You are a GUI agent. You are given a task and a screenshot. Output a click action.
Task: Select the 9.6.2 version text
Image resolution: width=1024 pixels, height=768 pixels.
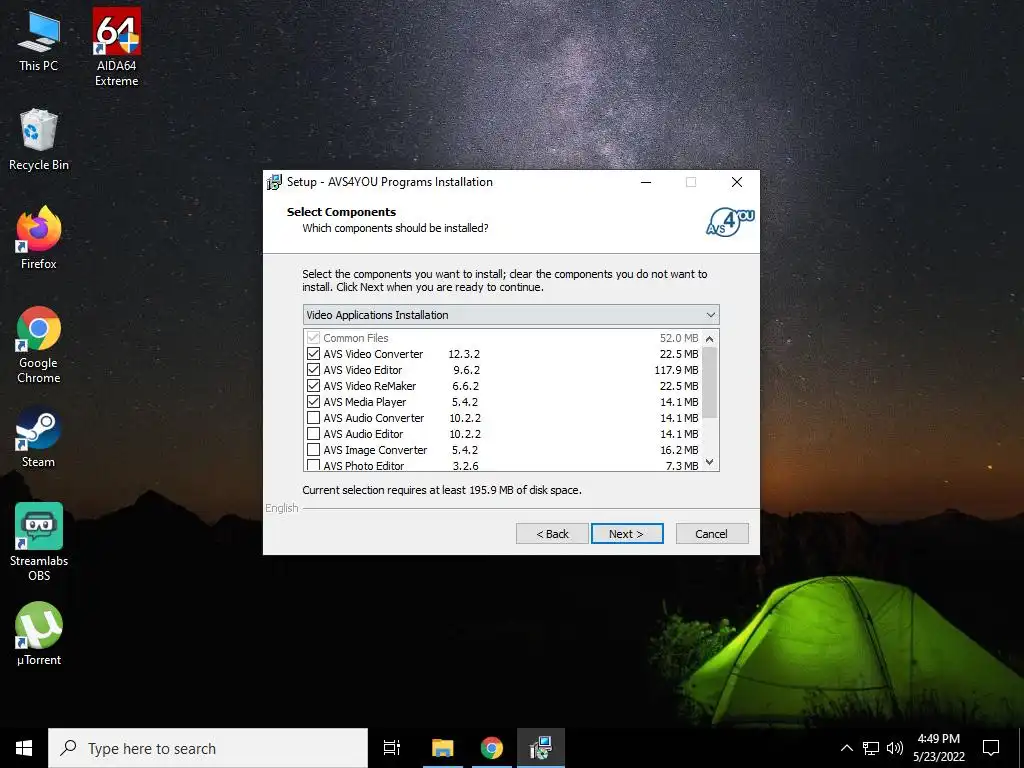click(x=467, y=370)
